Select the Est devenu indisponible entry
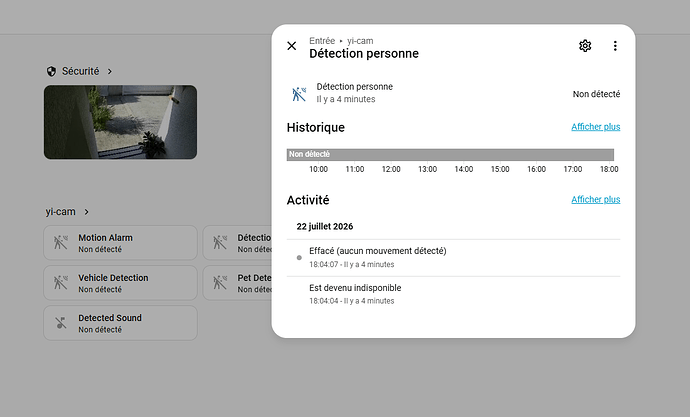The height and width of the screenshot is (417, 690). coord(453,294)
